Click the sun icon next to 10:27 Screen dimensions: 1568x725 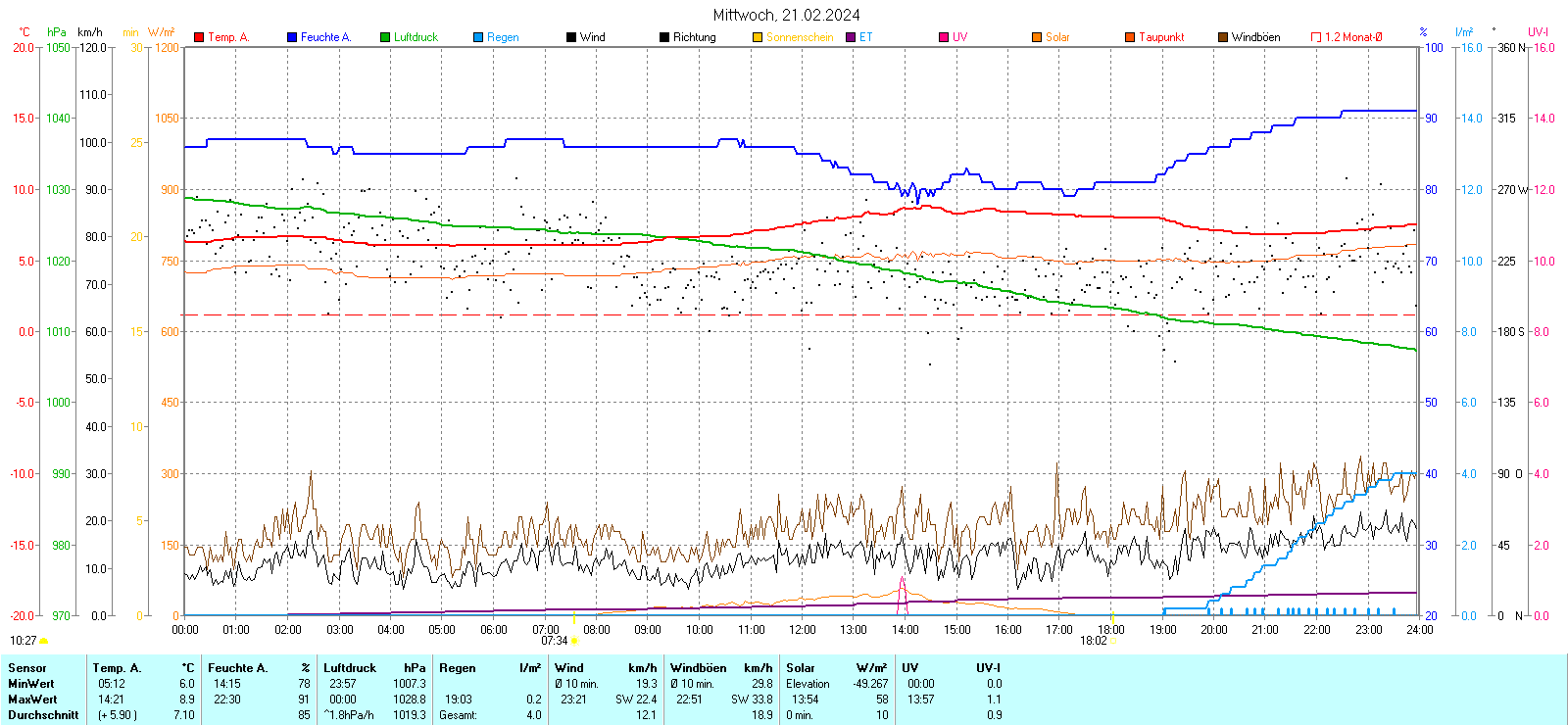pyautogui.click(x=44, y=641)
